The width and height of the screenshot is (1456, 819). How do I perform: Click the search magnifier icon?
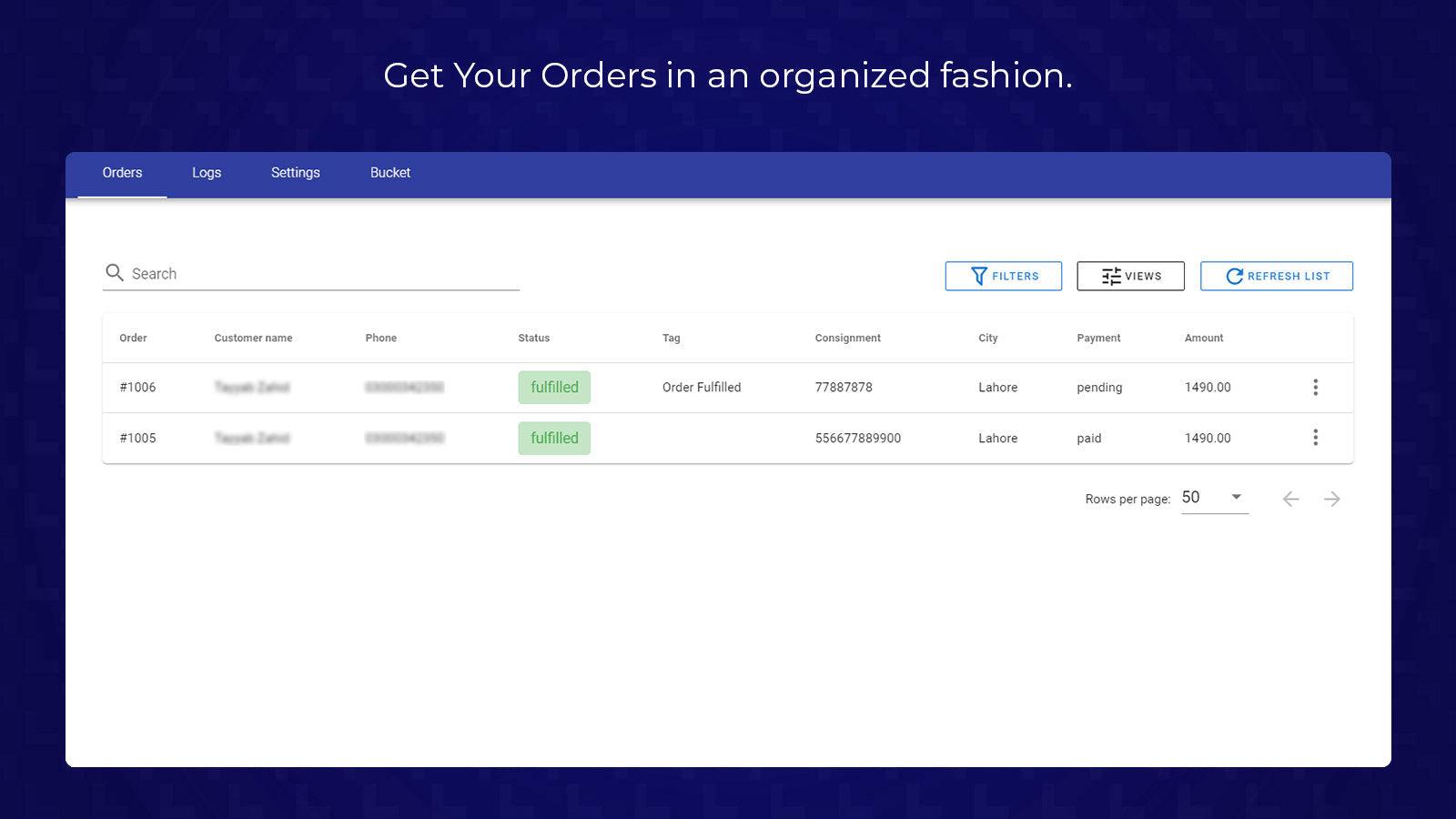pos(115,273)
